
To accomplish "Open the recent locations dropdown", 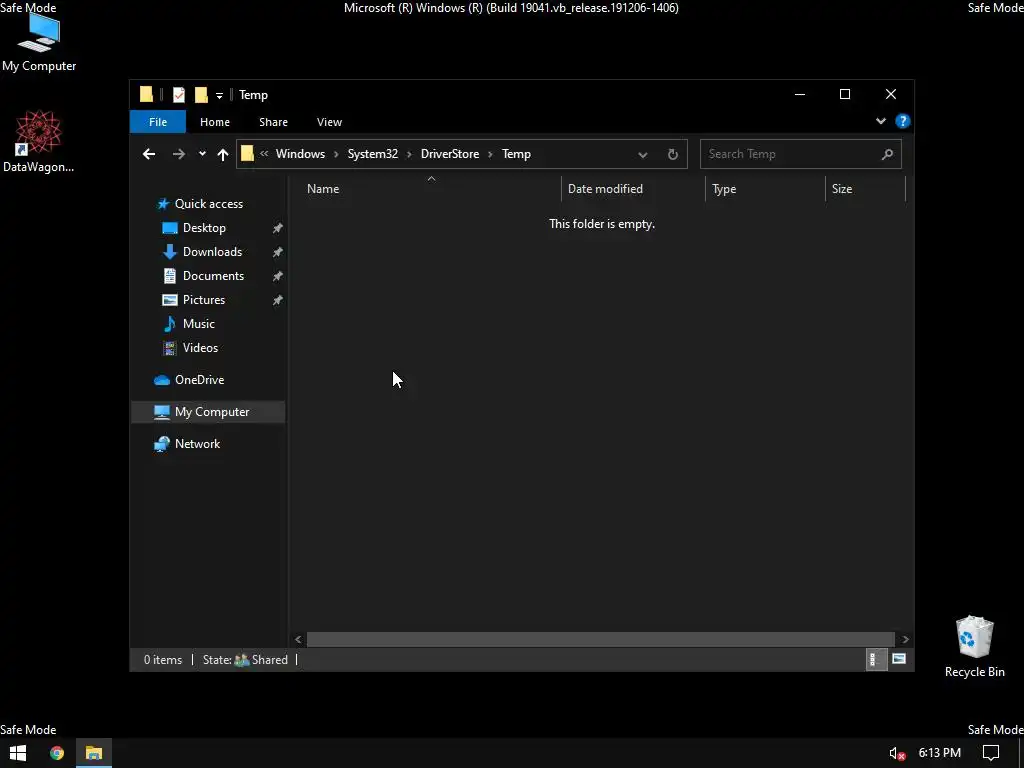I will [x=202, y=154].
